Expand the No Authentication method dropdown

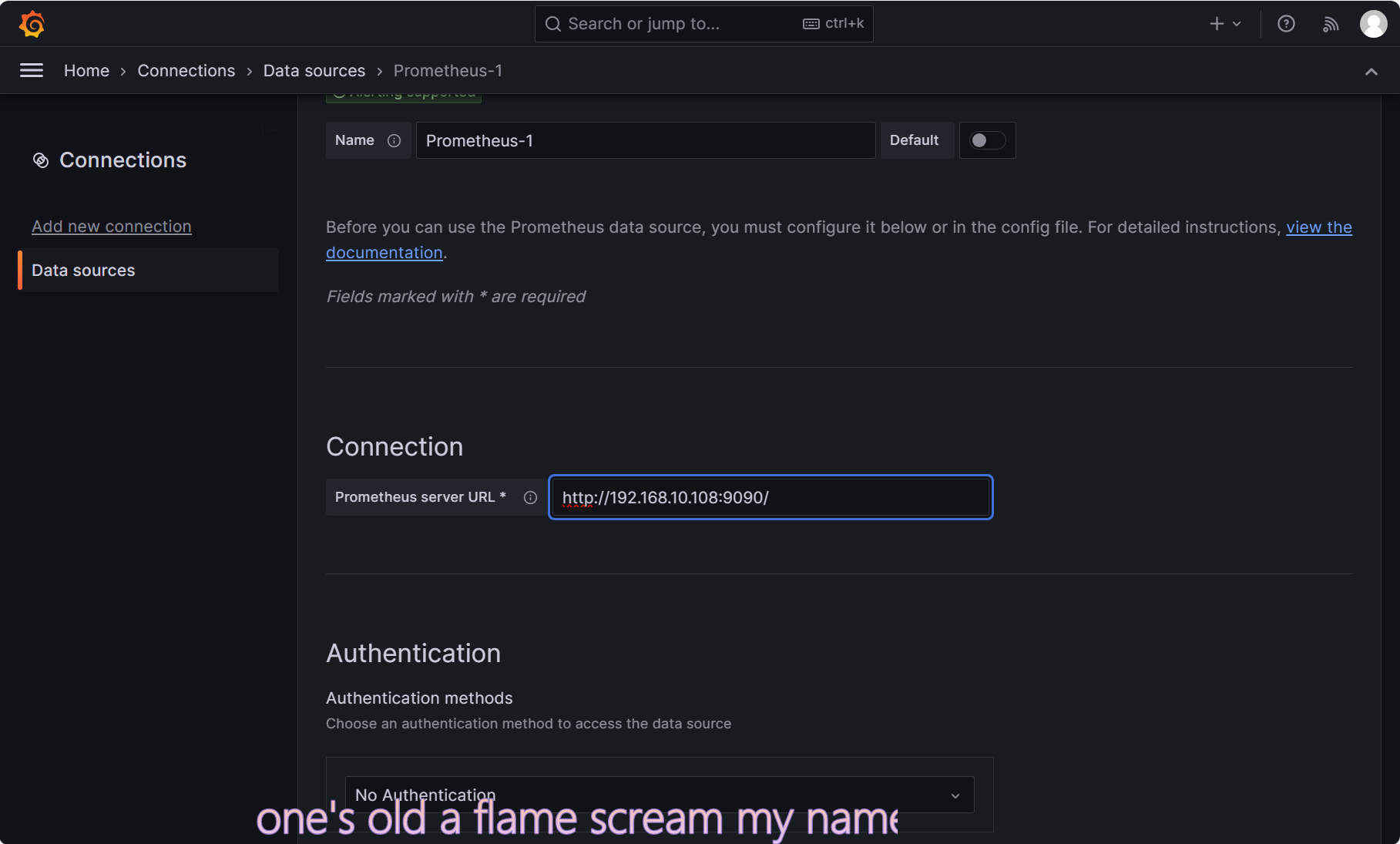click(x=660, y=795)
